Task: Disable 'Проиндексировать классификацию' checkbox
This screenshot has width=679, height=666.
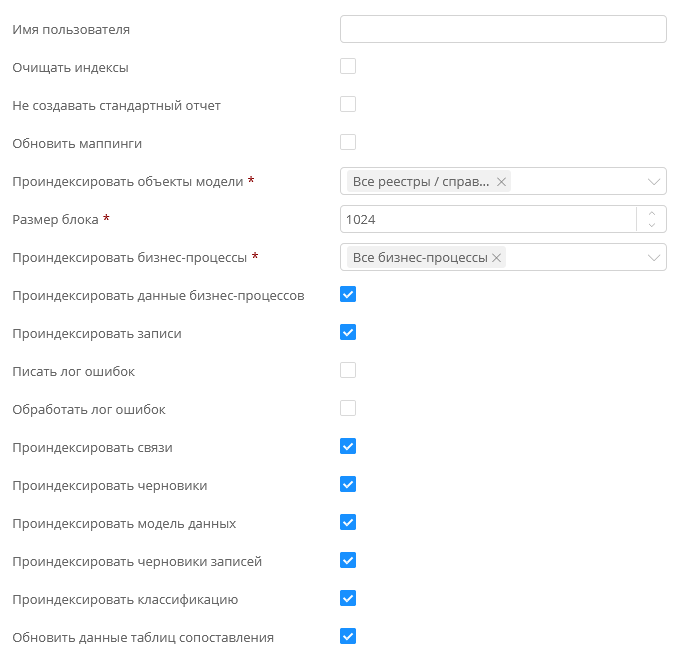Action: (348, 598)
